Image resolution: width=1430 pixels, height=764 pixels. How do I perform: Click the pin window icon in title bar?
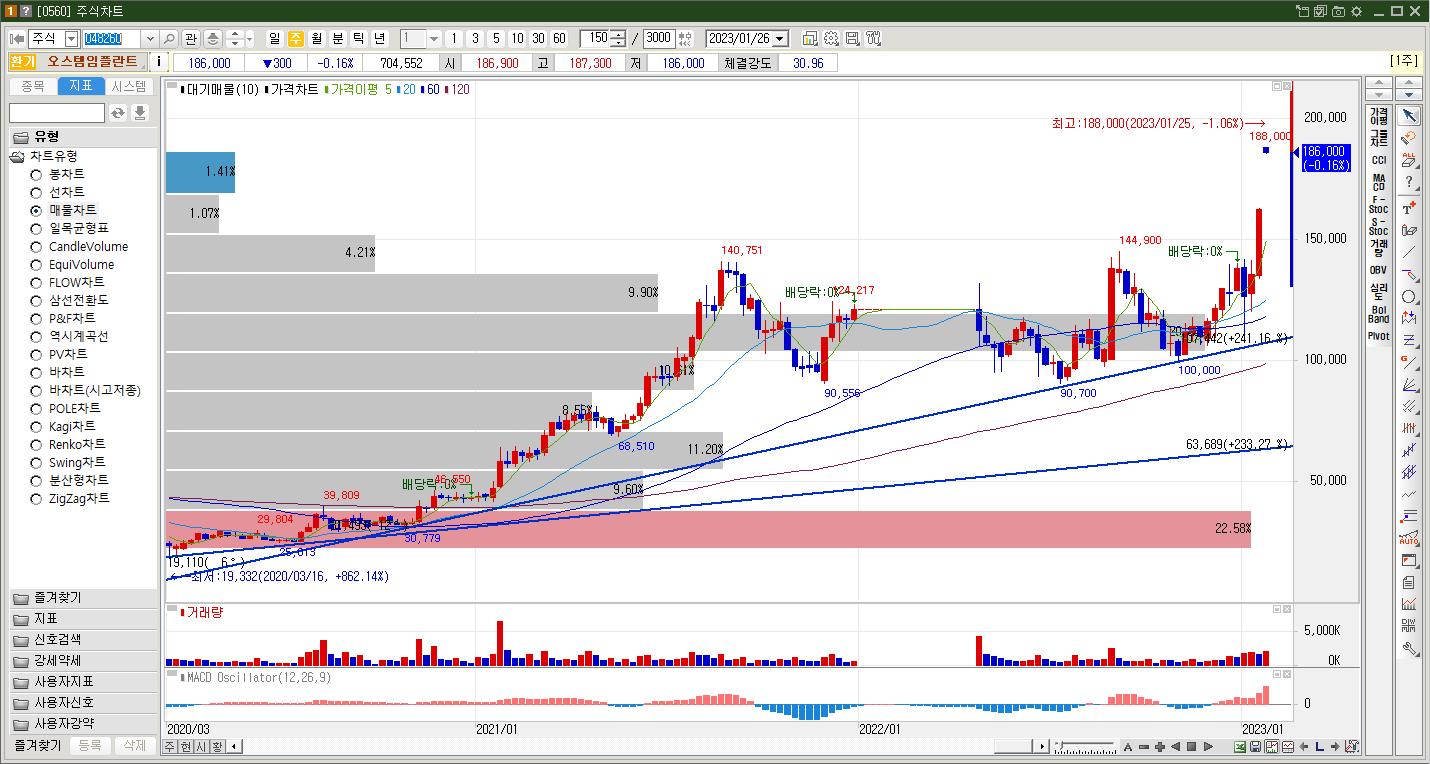click(1302, 11)
